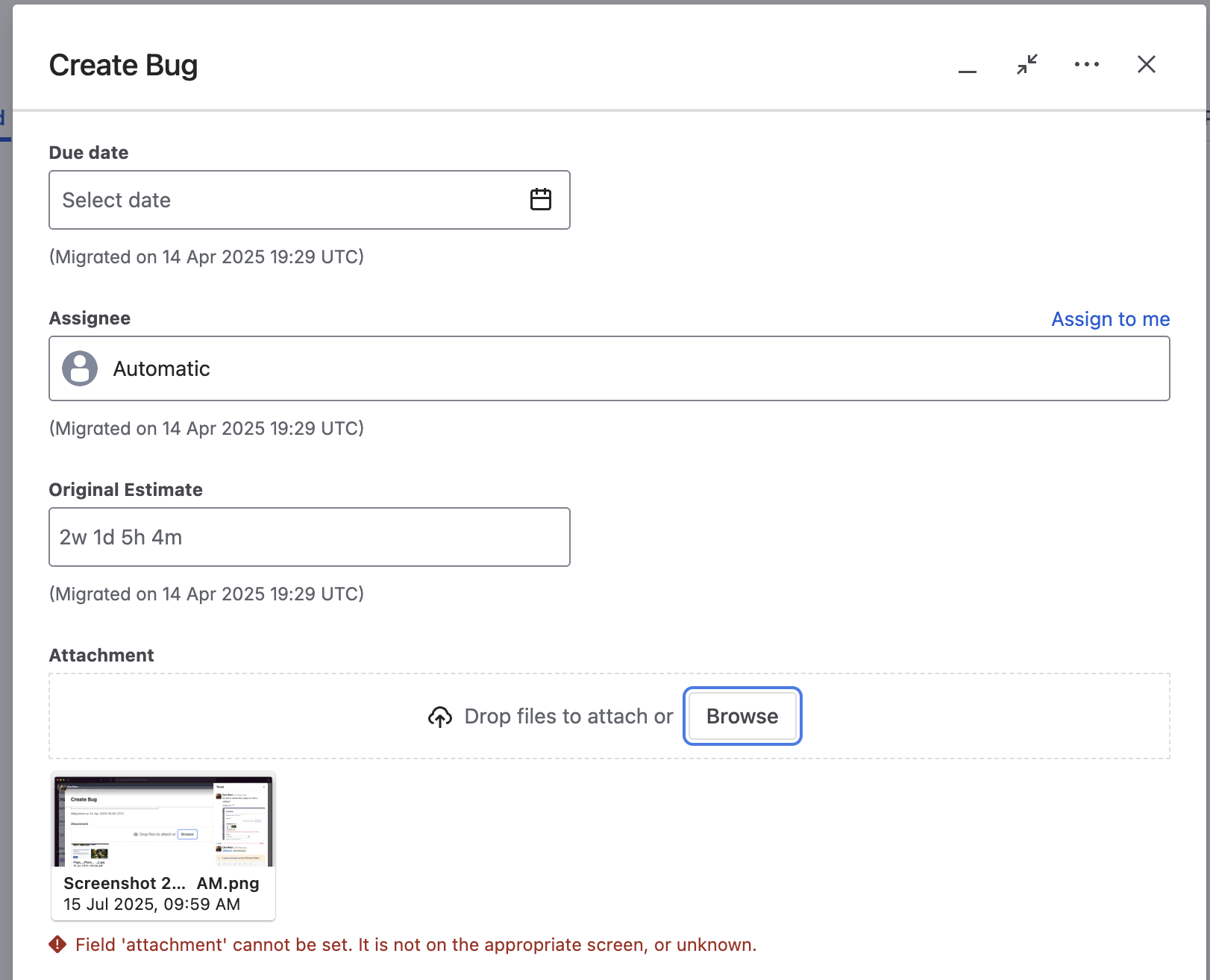Open the Assignee Automatic dropdown
The image size is (1210, 980).
click(x=609, y=368)
